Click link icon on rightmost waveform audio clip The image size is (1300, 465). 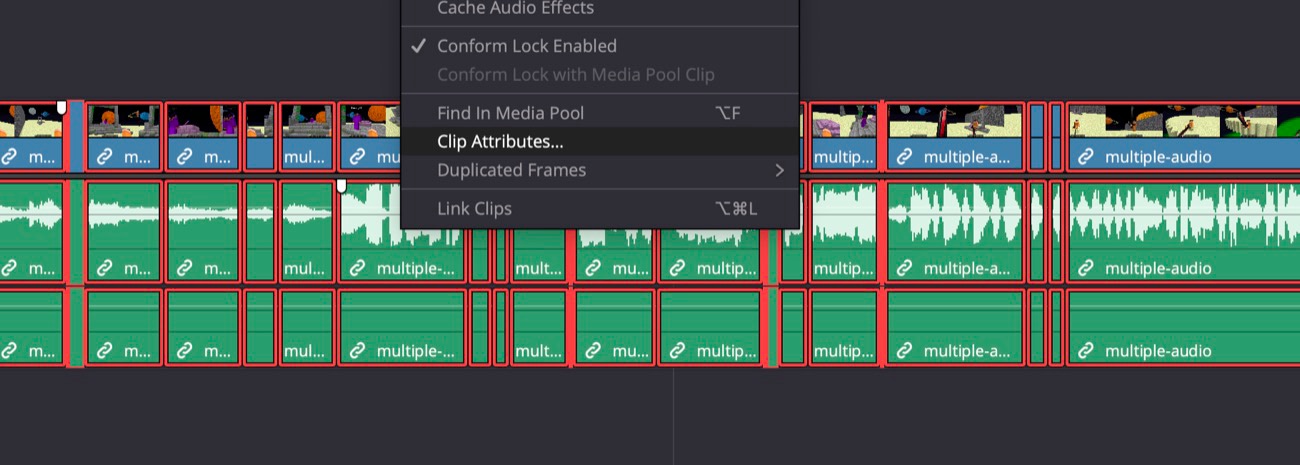[x=1085, y=268]
